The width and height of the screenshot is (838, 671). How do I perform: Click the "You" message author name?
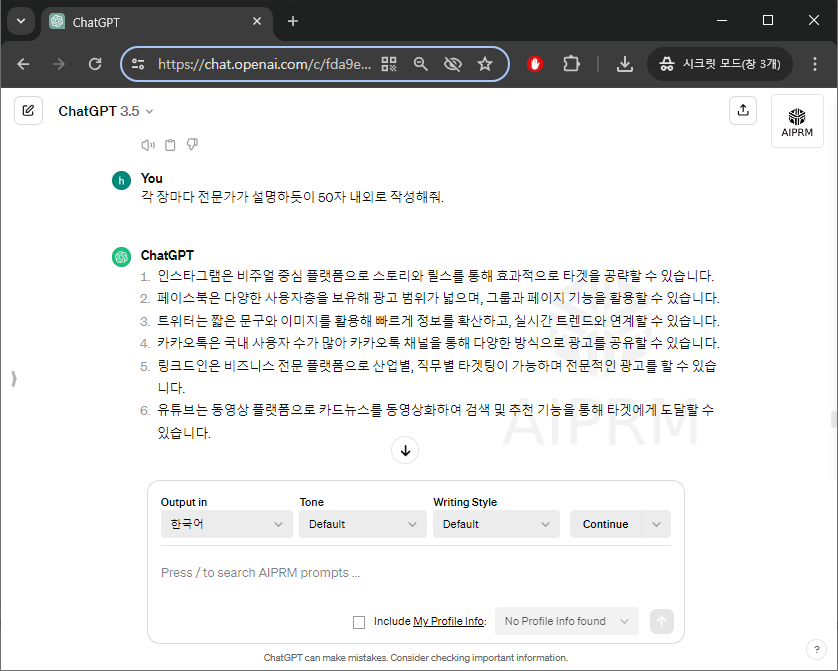coord(152,178)
